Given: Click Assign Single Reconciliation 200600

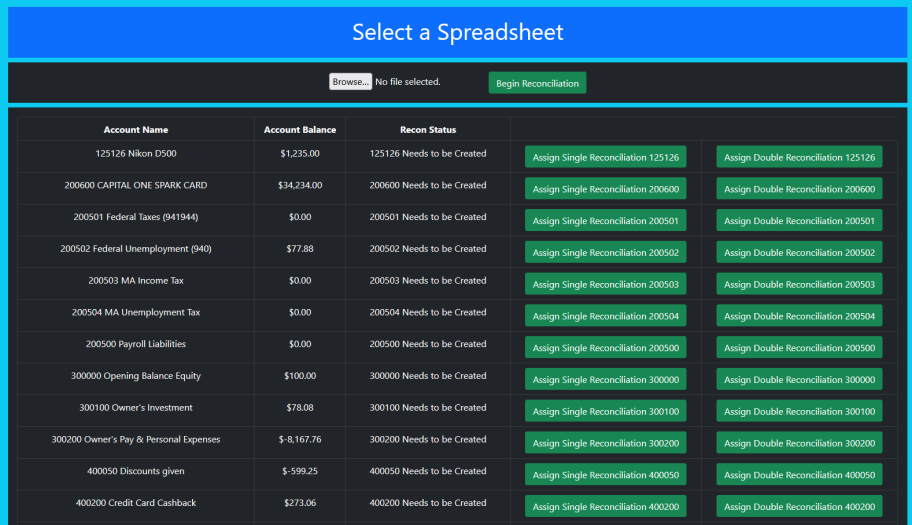Looking at the screenshot, I should pyautogui.click(x=605, y=189).
